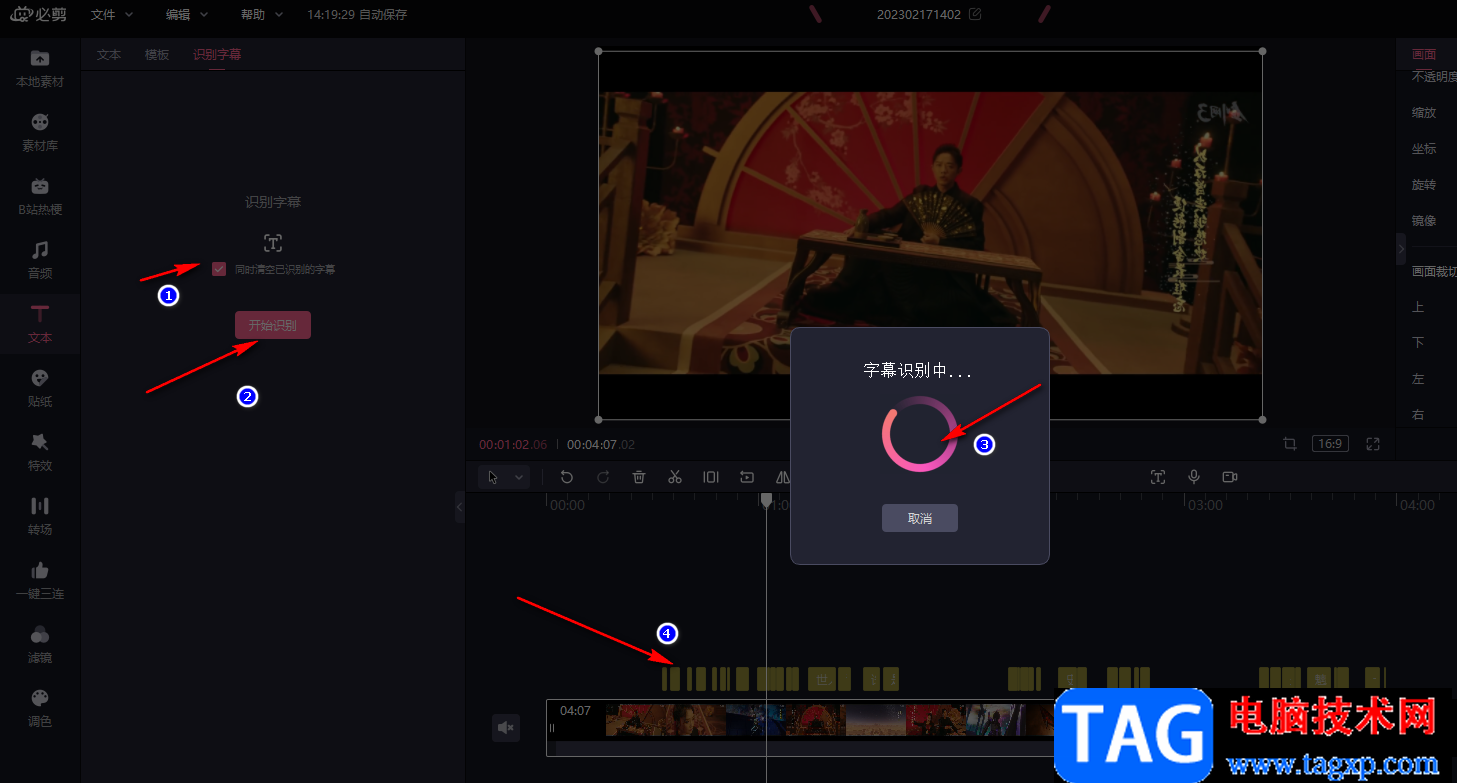The width and height of the screenshot is (1457, 783).
Task: Click the video preview frame
Action: pos(930,235)
